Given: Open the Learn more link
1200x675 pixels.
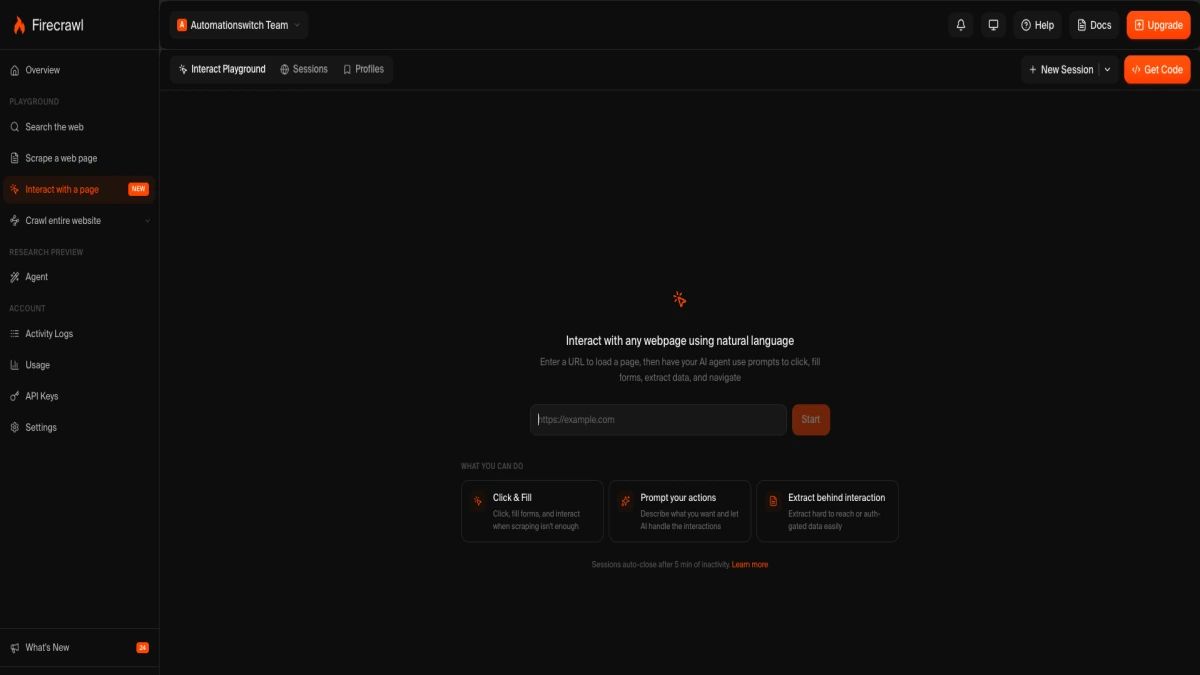Looking at the screenshot, I should tap(749, 564).
